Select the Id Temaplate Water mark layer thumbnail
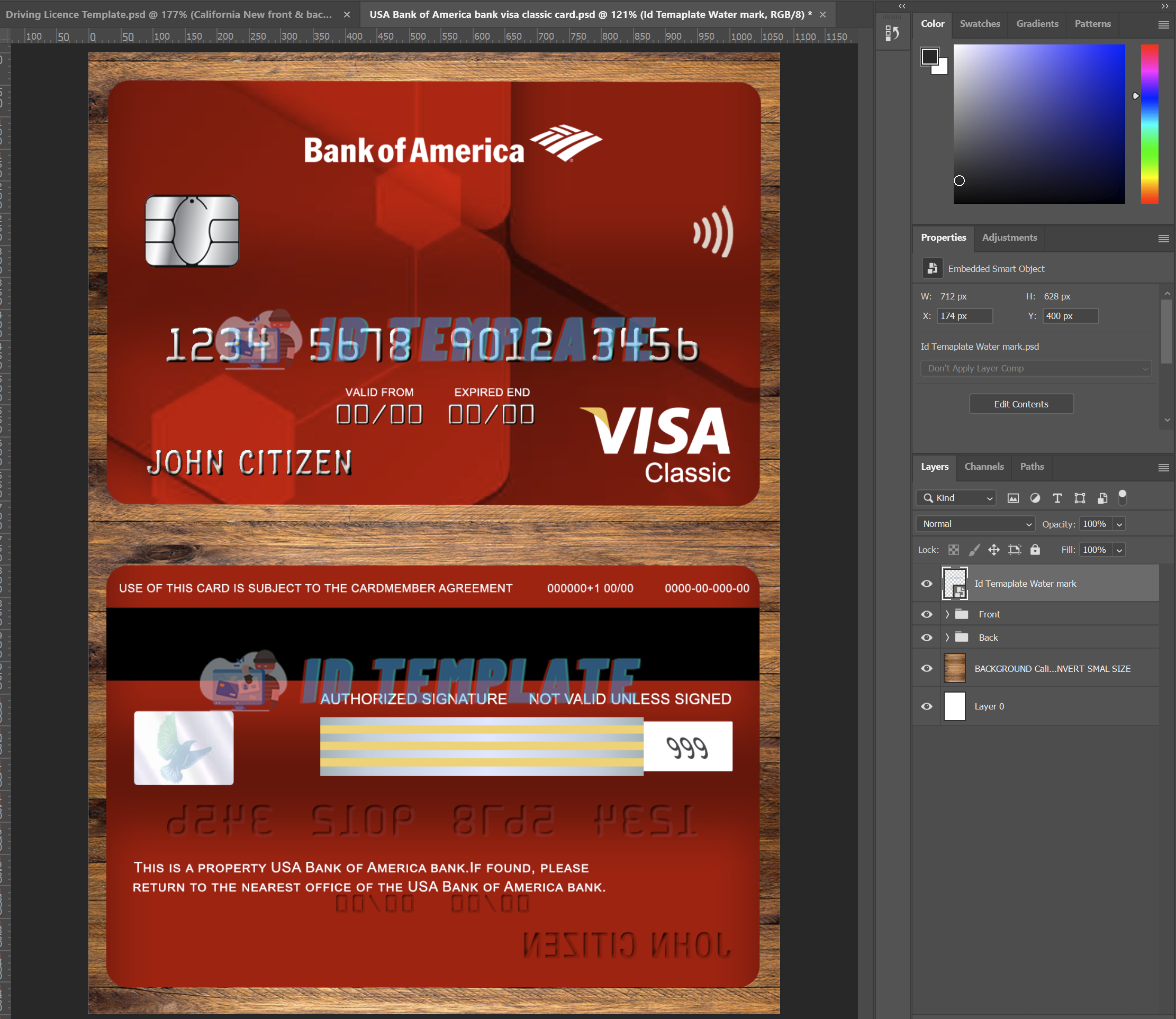Image resolution: width=1176 pixels, height=1019 pixels. 955,584
